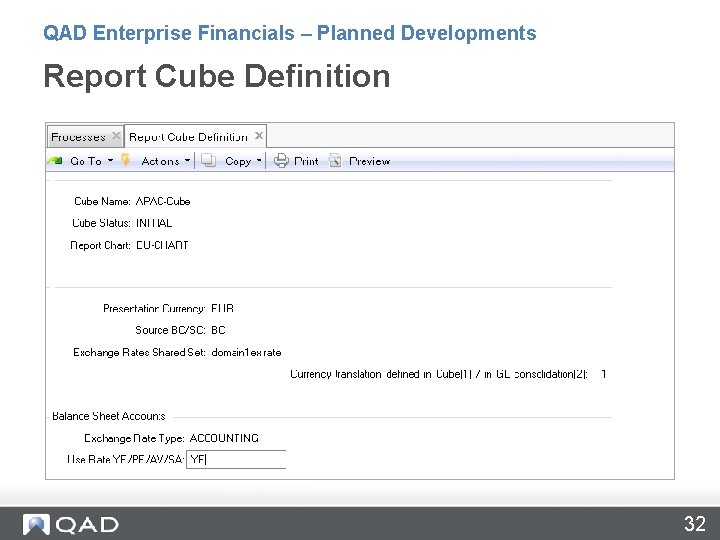
Task: Click the Balance Sheet Accounts section heading
Action: [x=109, y=416]
